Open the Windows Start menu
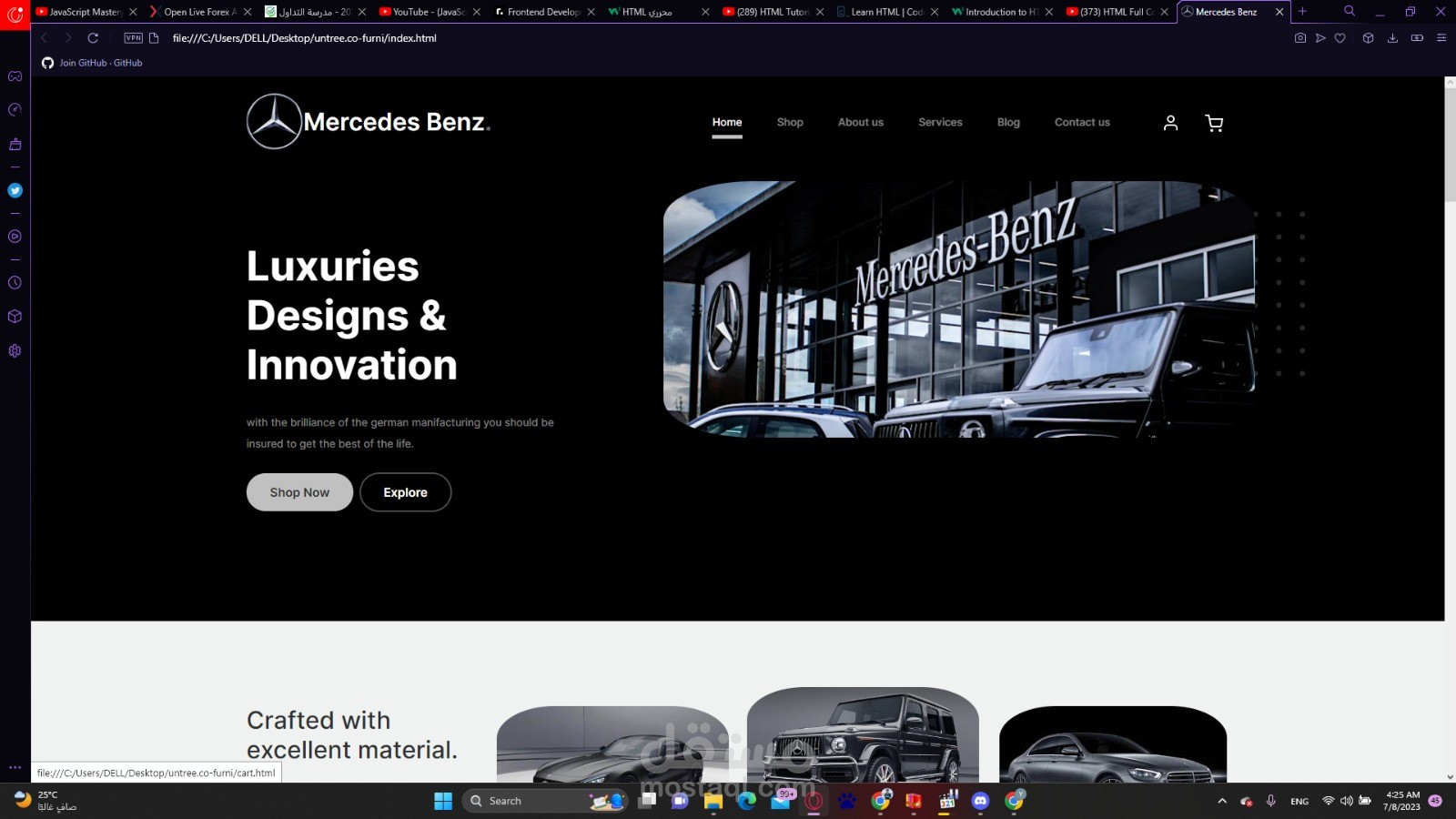This screenshot has width=1456, height=819. [x=443, y=801]
